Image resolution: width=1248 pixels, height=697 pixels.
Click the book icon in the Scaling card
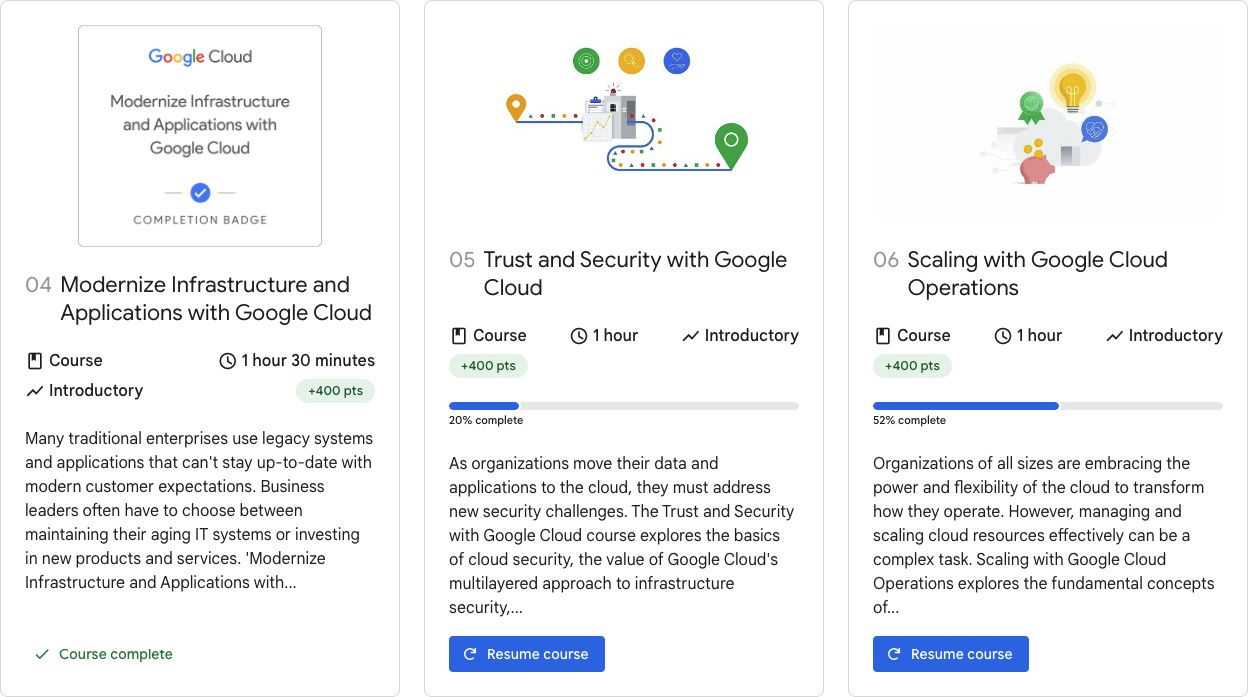coord(882,336)
